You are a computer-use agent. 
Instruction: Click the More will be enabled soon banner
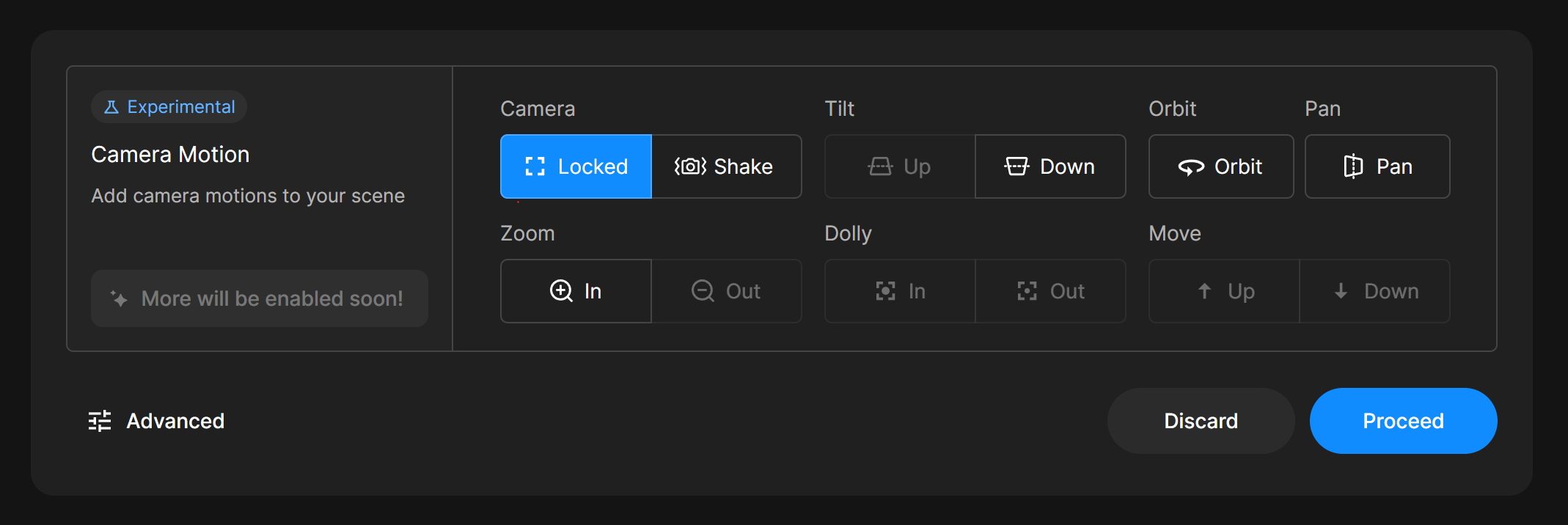(259, 298)
